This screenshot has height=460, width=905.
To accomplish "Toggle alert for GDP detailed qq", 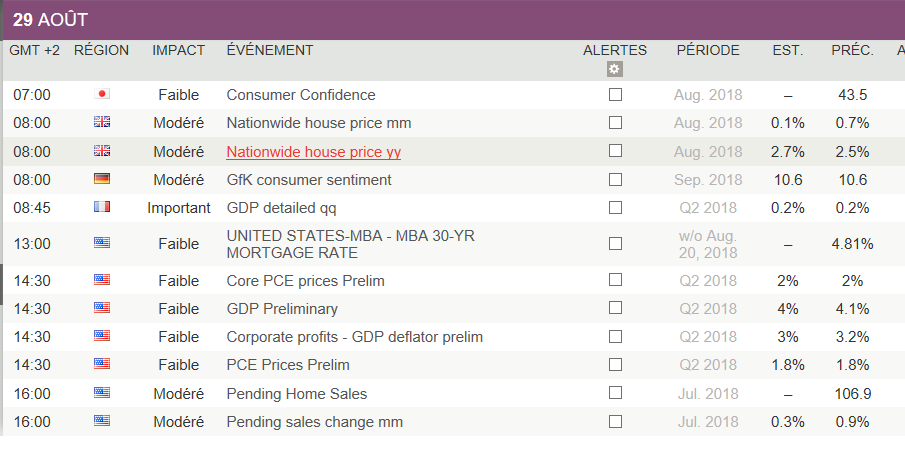I will pos(615,208).
